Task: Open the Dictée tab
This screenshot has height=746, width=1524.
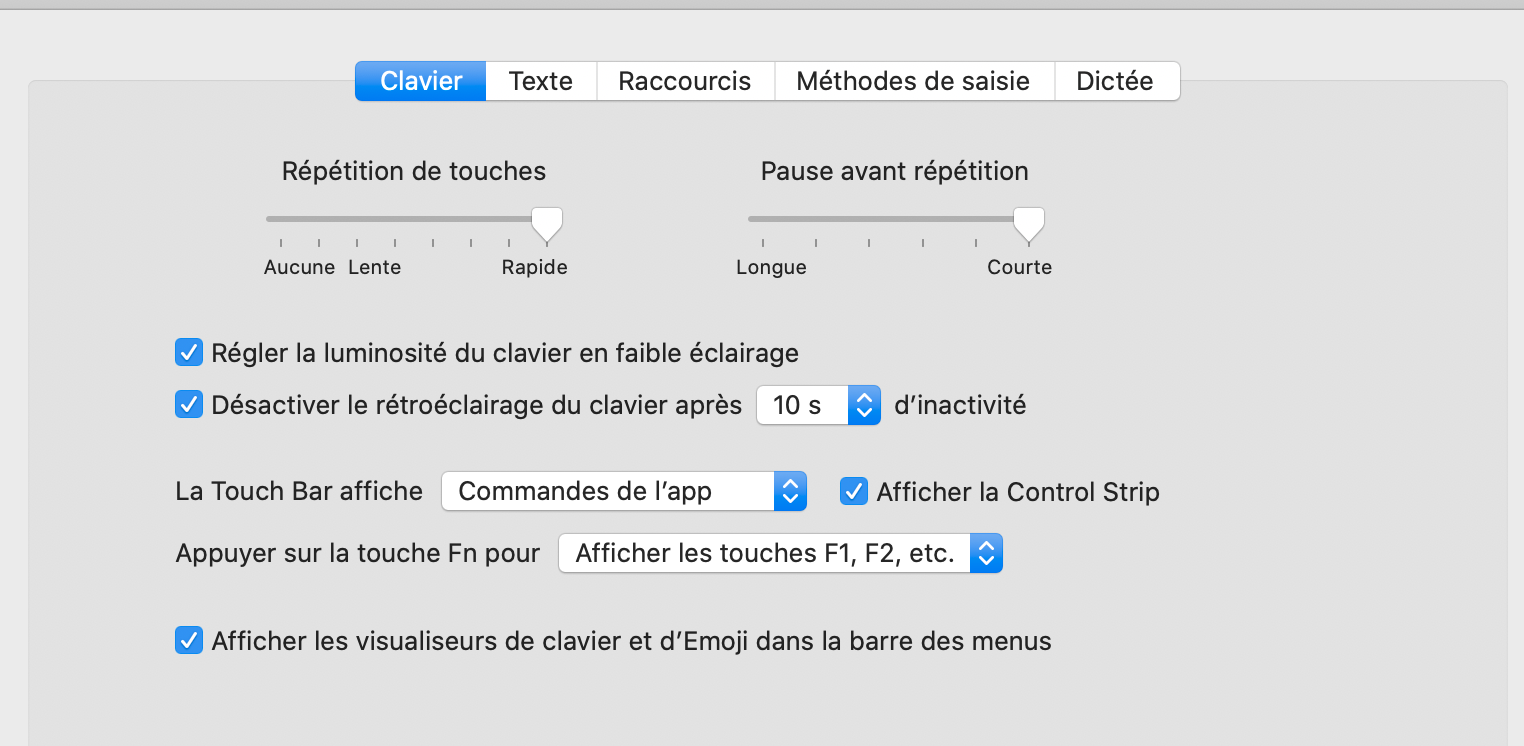Action: [1115, 81]
